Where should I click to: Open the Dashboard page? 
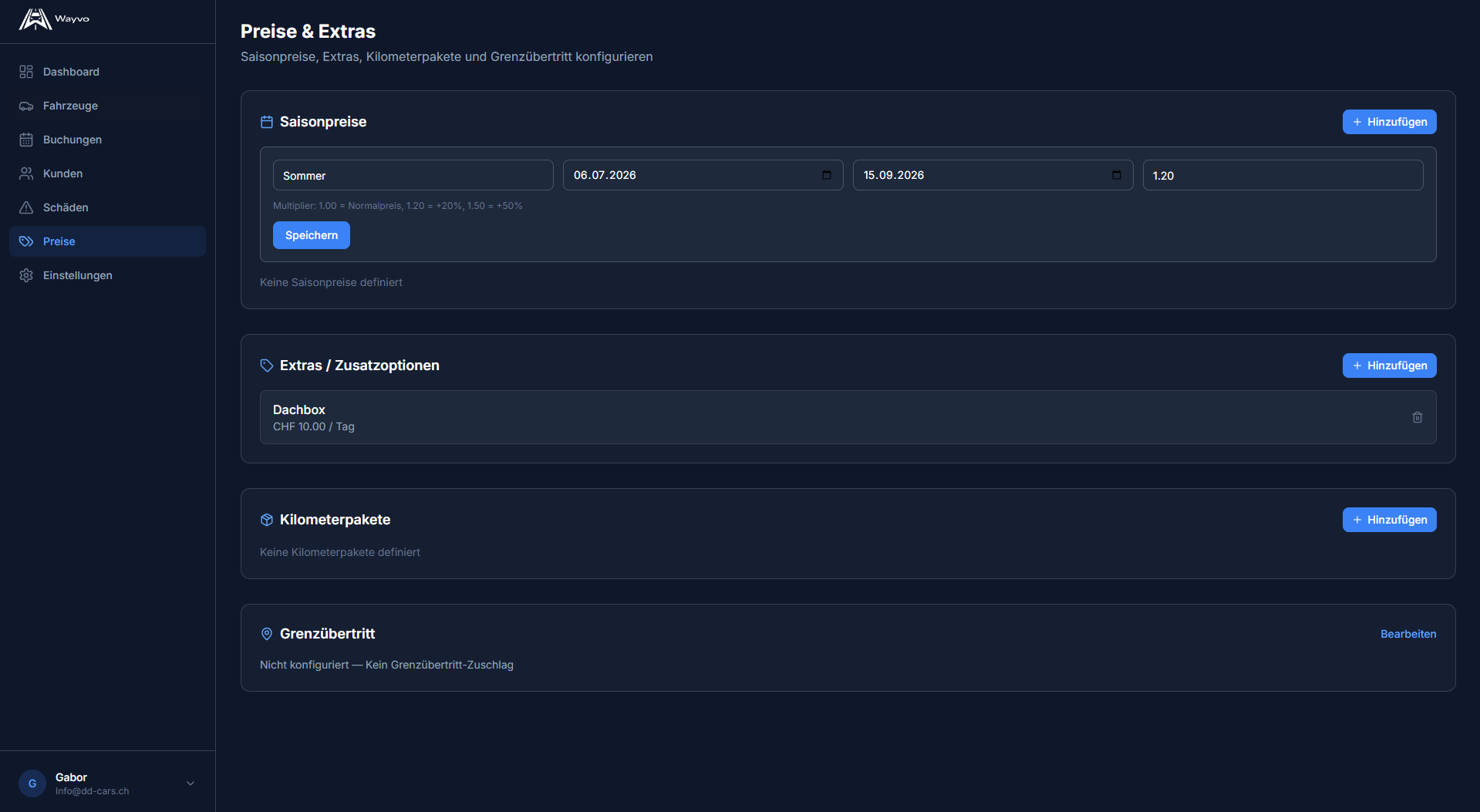(x=71, y=72)
